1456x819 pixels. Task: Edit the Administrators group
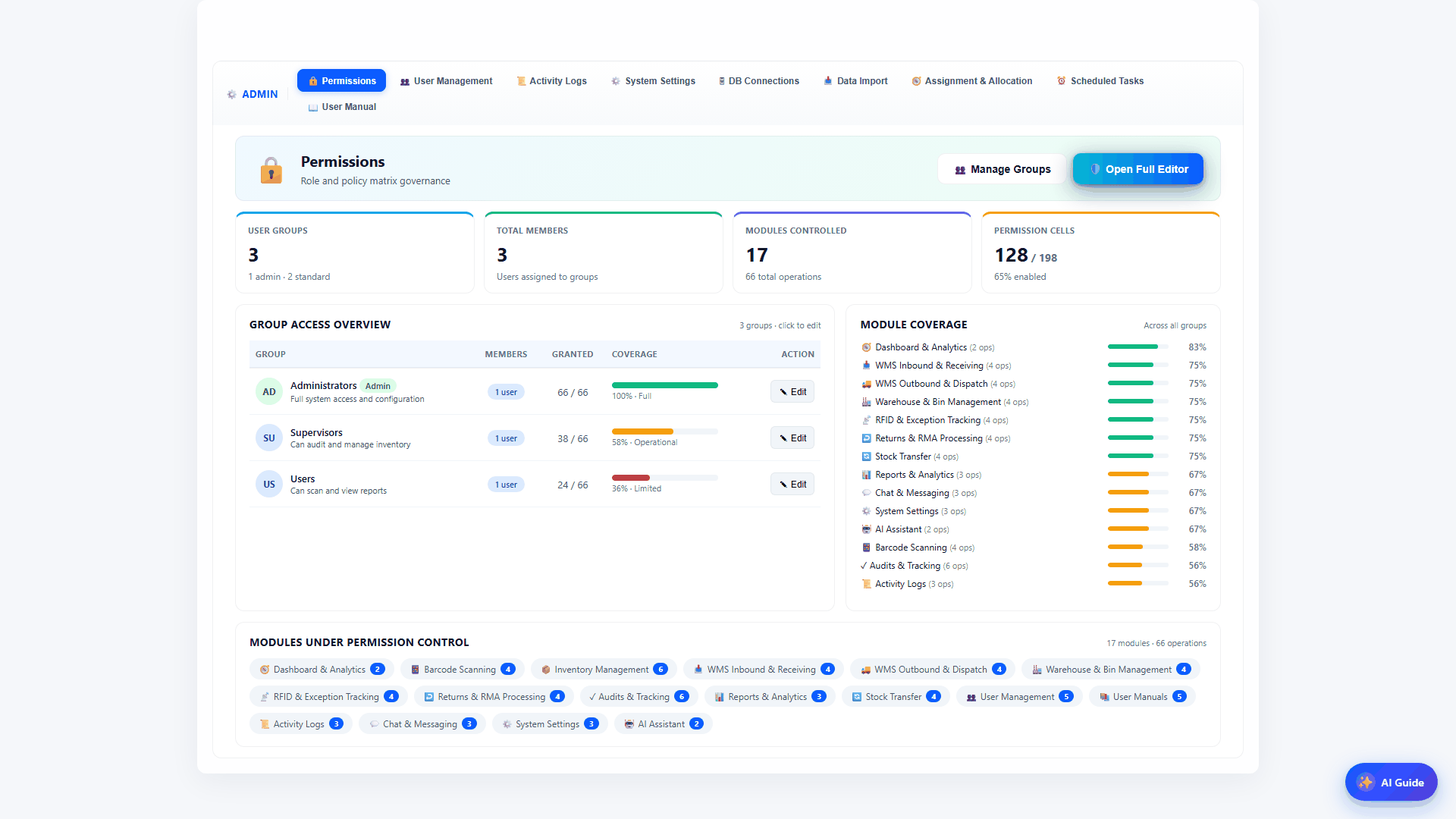pyautogui.click(x=792, y=392)
